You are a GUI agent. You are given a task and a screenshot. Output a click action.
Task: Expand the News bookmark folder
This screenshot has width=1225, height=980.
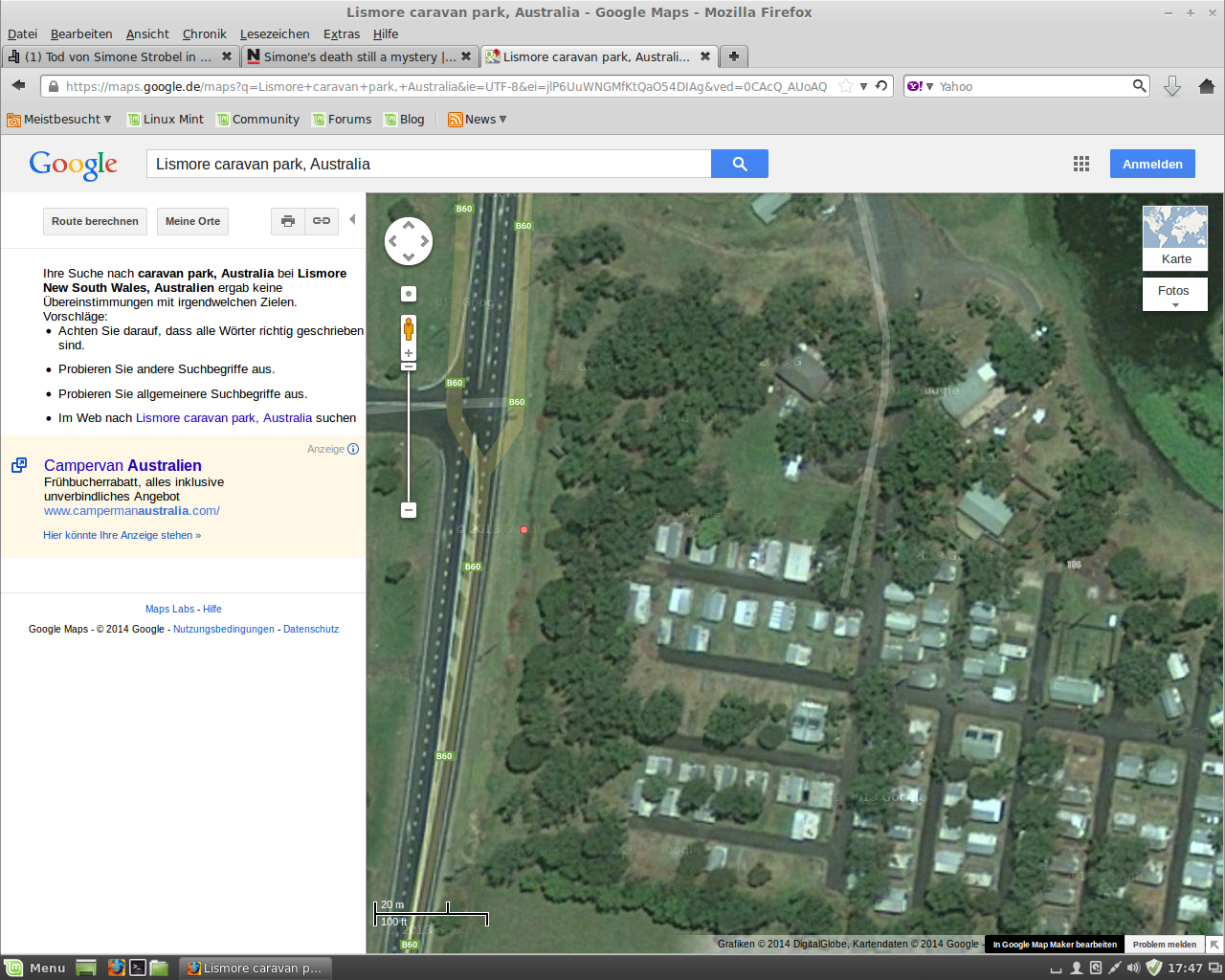(x=478, y=120)
